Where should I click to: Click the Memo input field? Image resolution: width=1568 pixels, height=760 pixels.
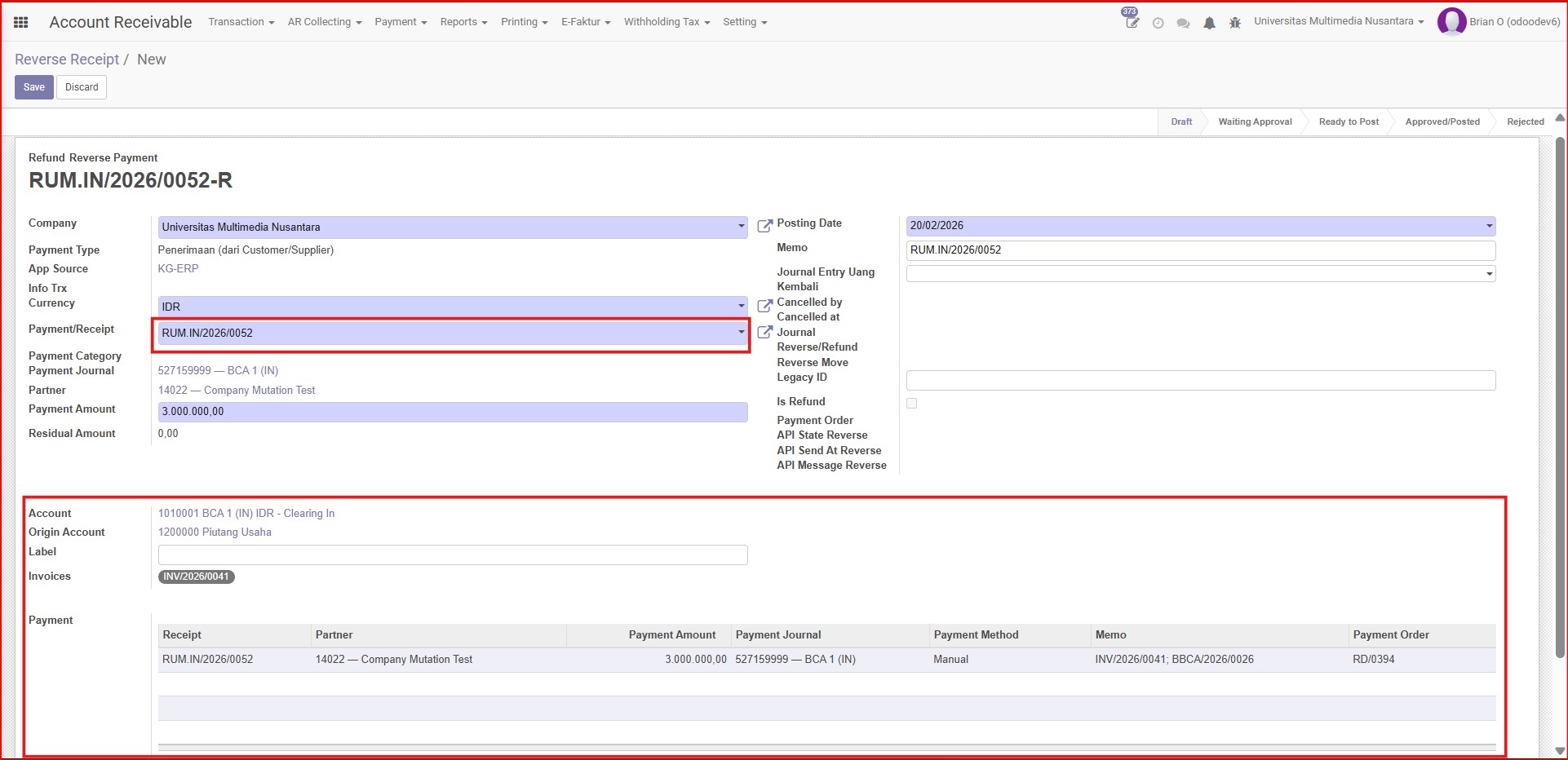click(x=1201, y=250)
